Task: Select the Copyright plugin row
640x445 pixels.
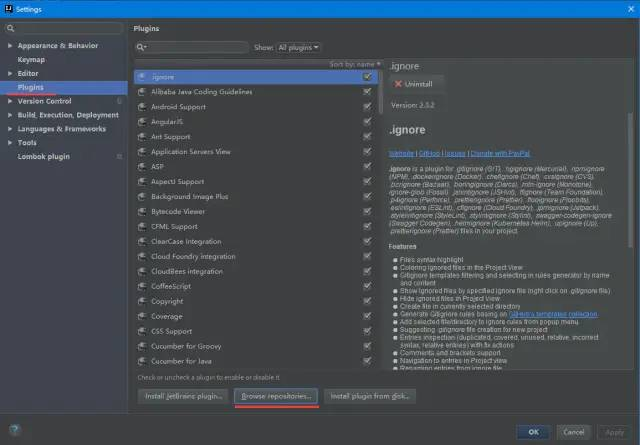Action: coord(256,301)
